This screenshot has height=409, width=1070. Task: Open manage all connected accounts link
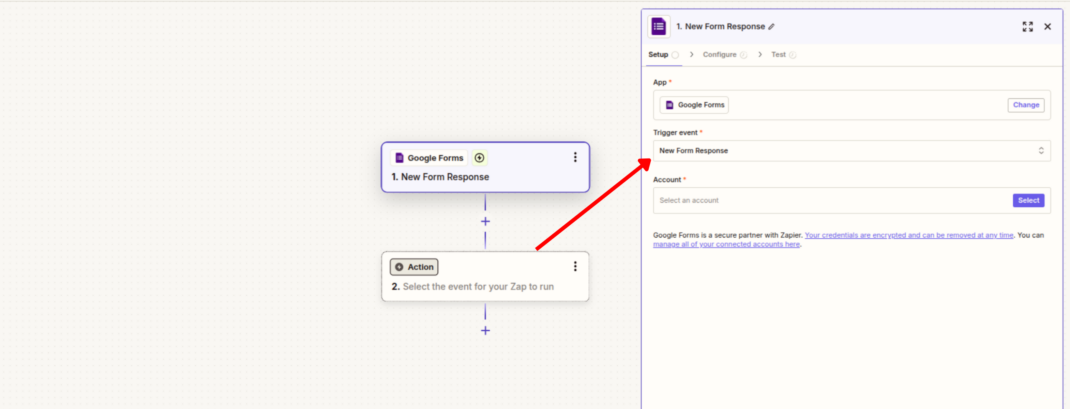(726, 244)
